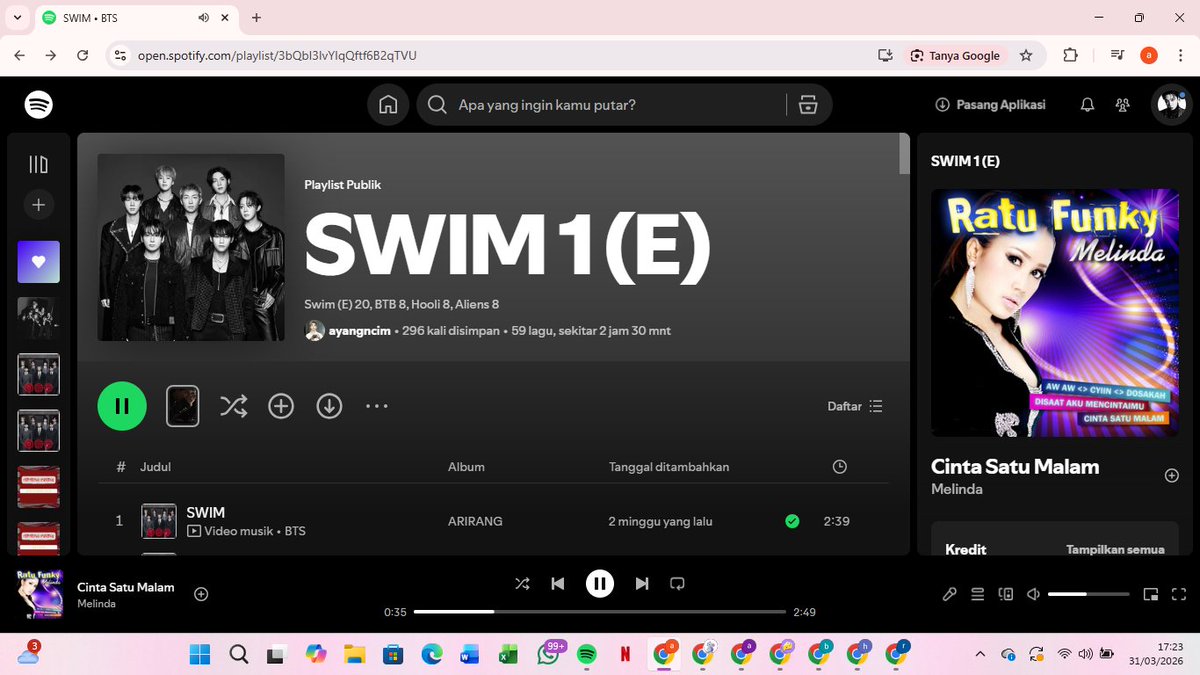Click Tanya Google button in address bar
The image size is (1200, 675).
(x=955, y=56)
